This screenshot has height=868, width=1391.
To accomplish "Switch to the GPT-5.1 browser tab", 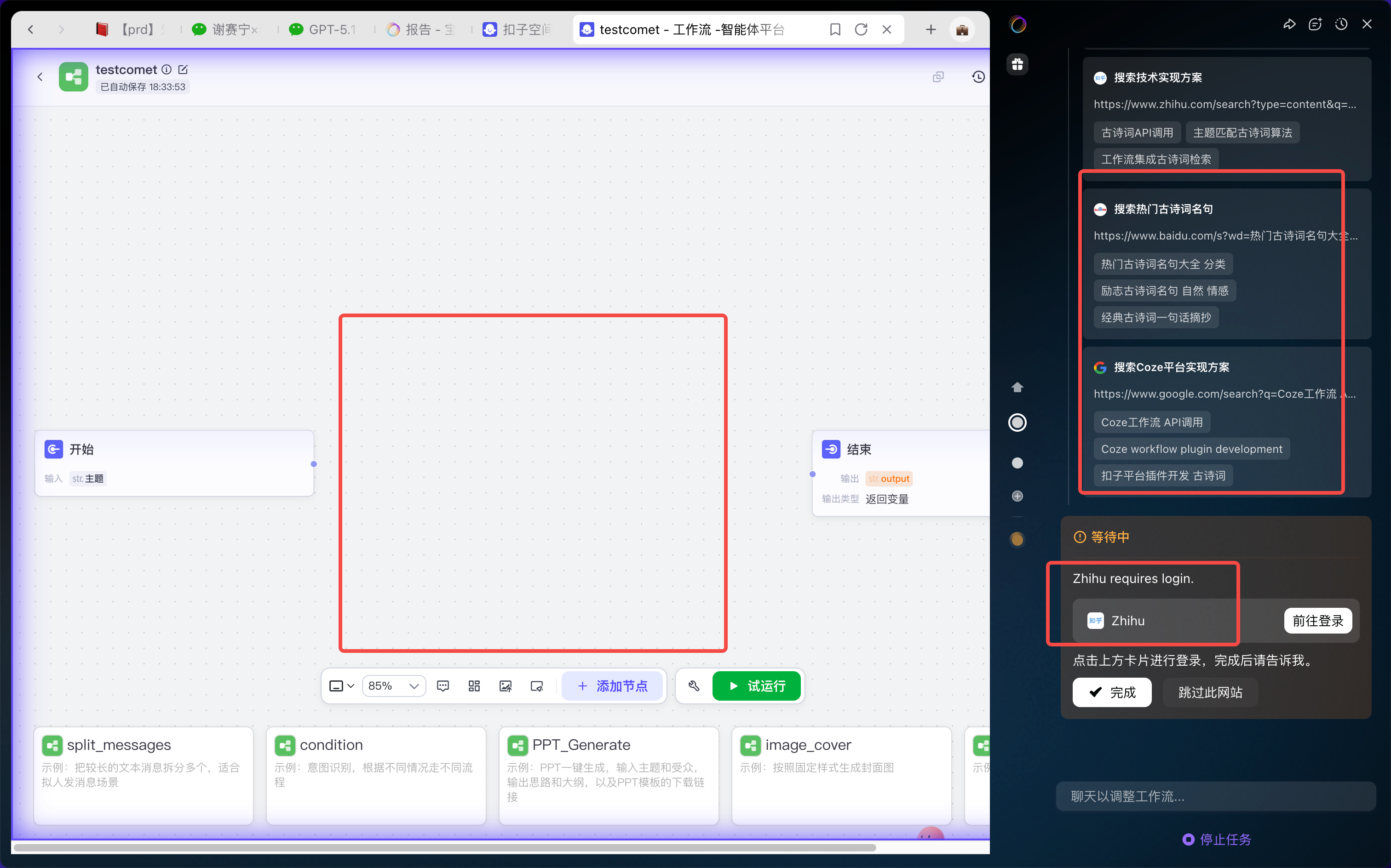I will [x=323, y=29].
